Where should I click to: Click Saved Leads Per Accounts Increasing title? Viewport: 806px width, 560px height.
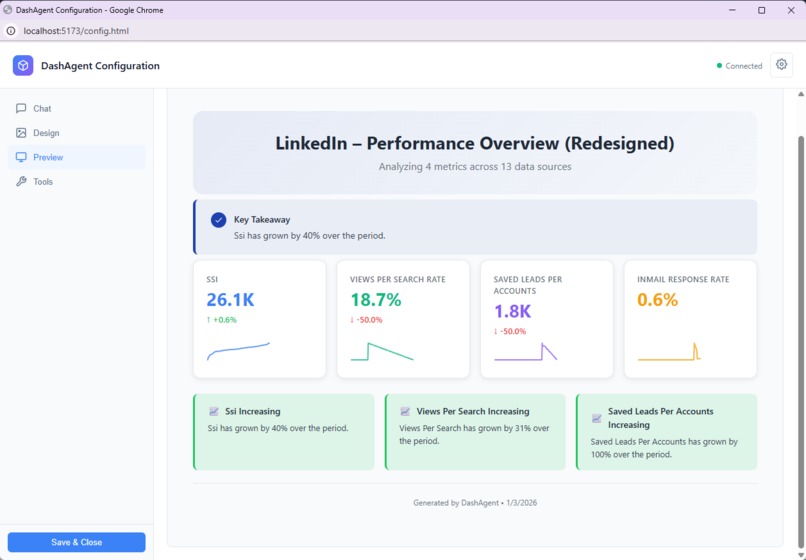pos(661,418)
